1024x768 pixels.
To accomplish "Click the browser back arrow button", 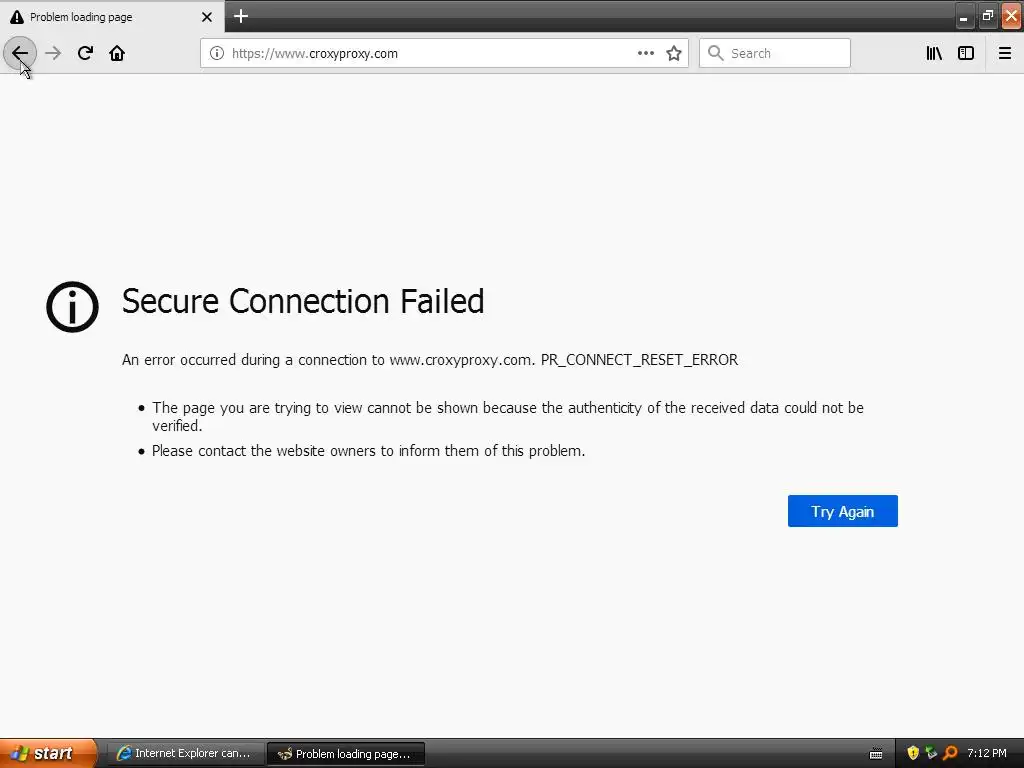I will [x=20, y=53].
